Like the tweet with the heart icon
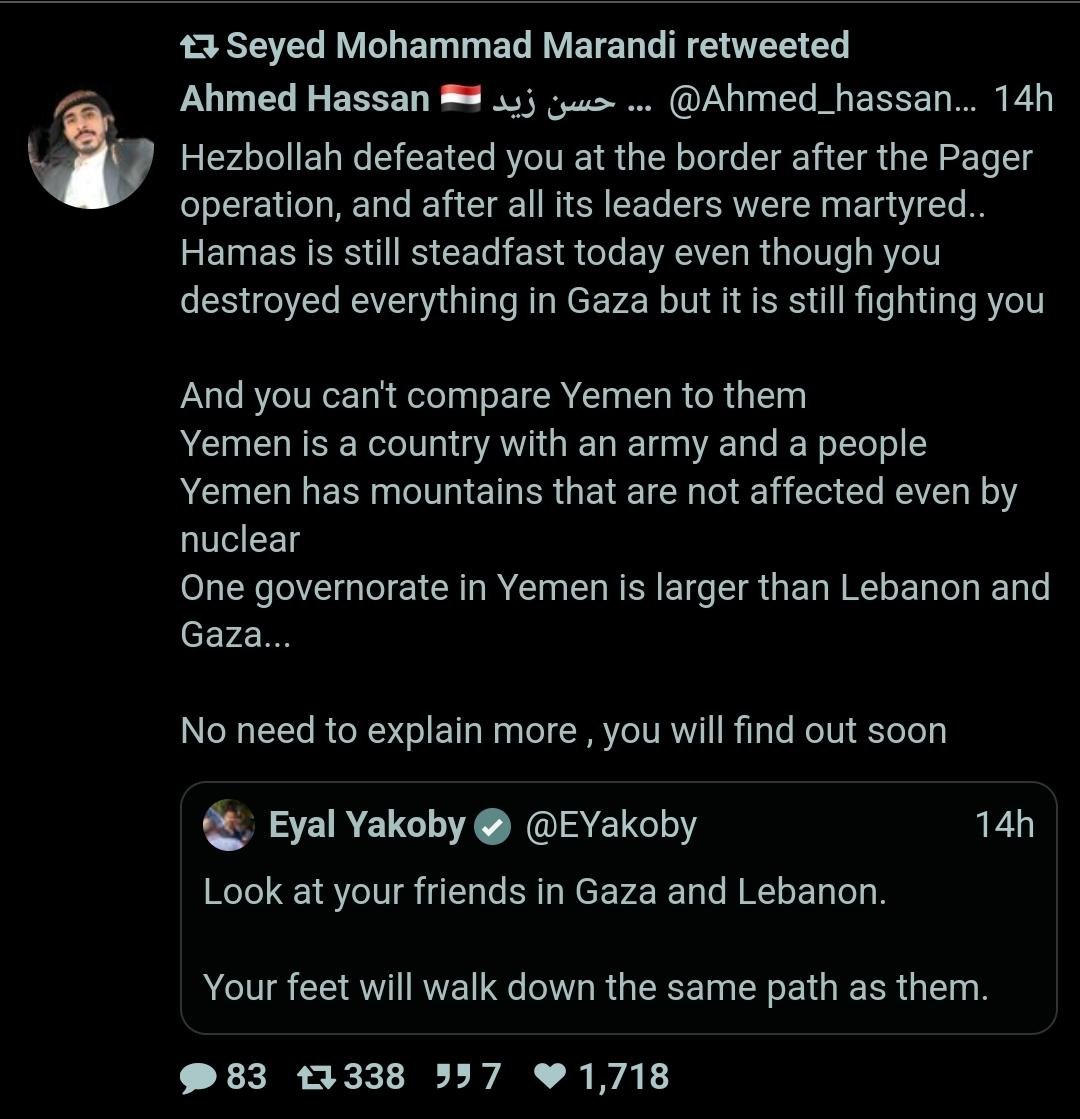The width and height of the screenshot is (1080, 1119). point(549,1077)
